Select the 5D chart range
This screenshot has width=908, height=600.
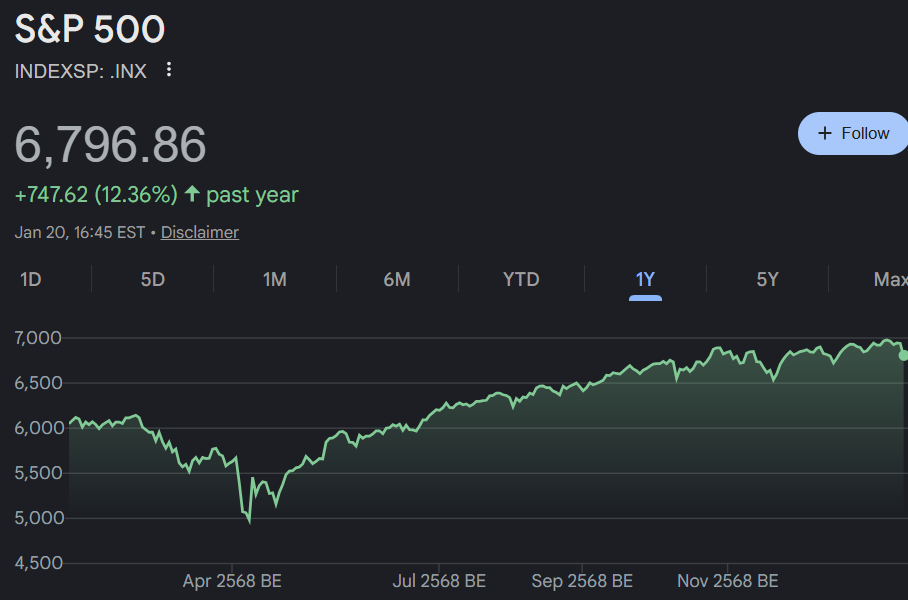point(153,279)
